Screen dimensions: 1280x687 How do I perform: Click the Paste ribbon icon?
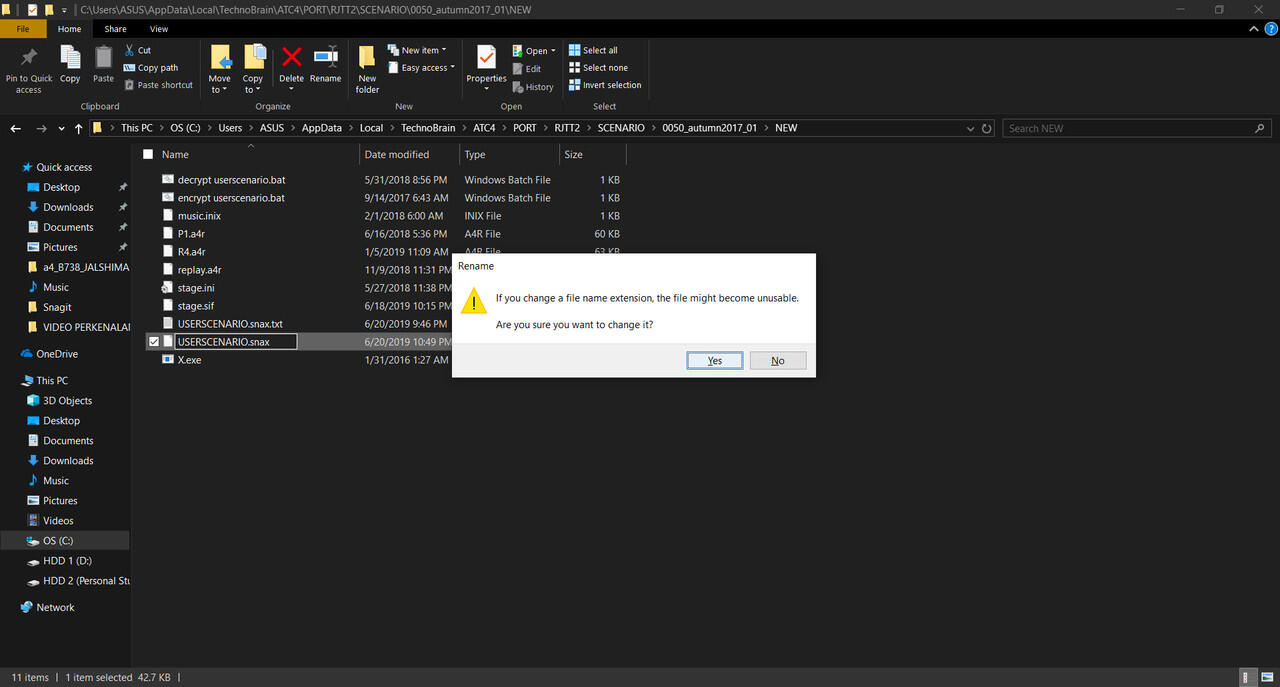pos(103,58)
